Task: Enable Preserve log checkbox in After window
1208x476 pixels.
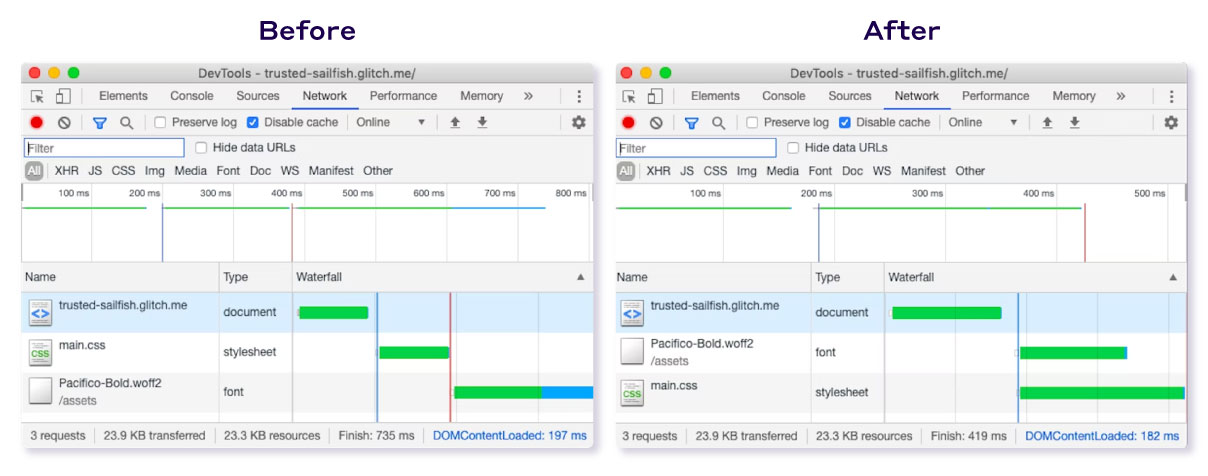Action: [752, 122]
